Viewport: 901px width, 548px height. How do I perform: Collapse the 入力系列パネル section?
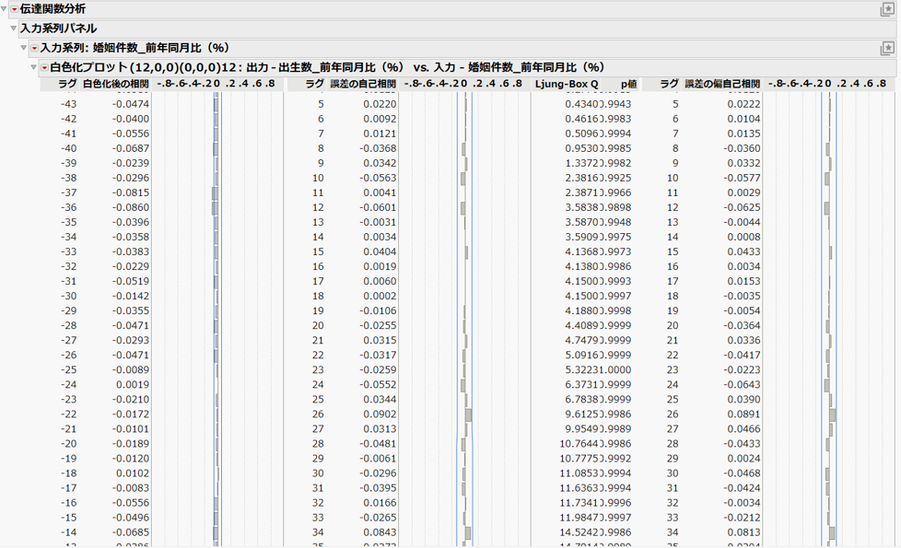14,28
